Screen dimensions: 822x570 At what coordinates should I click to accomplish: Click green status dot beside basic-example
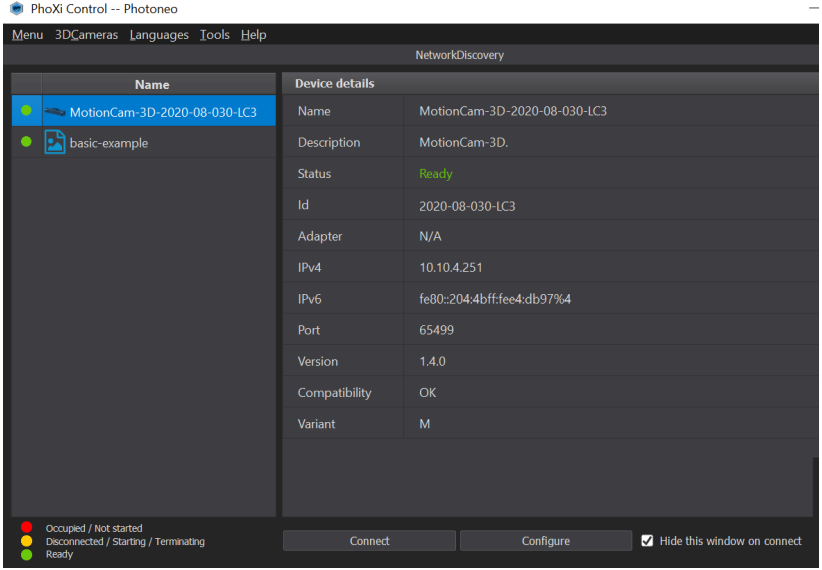pyautogui.click(x=26, y=142)
